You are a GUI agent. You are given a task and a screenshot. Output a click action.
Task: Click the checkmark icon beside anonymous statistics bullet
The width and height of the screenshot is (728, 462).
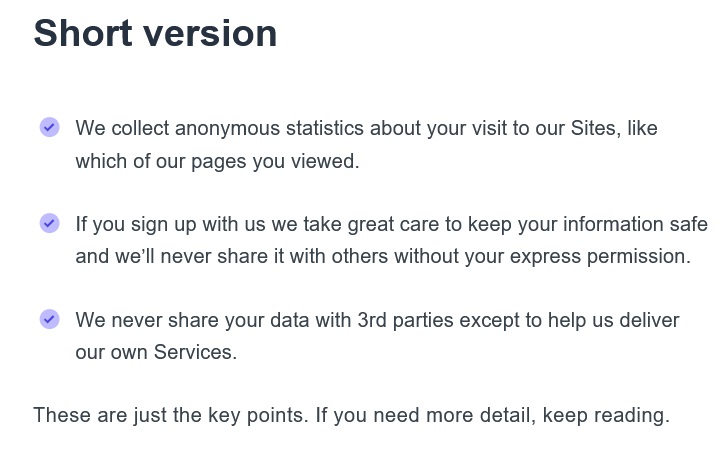pyautogui.click(x=49, y=127)
